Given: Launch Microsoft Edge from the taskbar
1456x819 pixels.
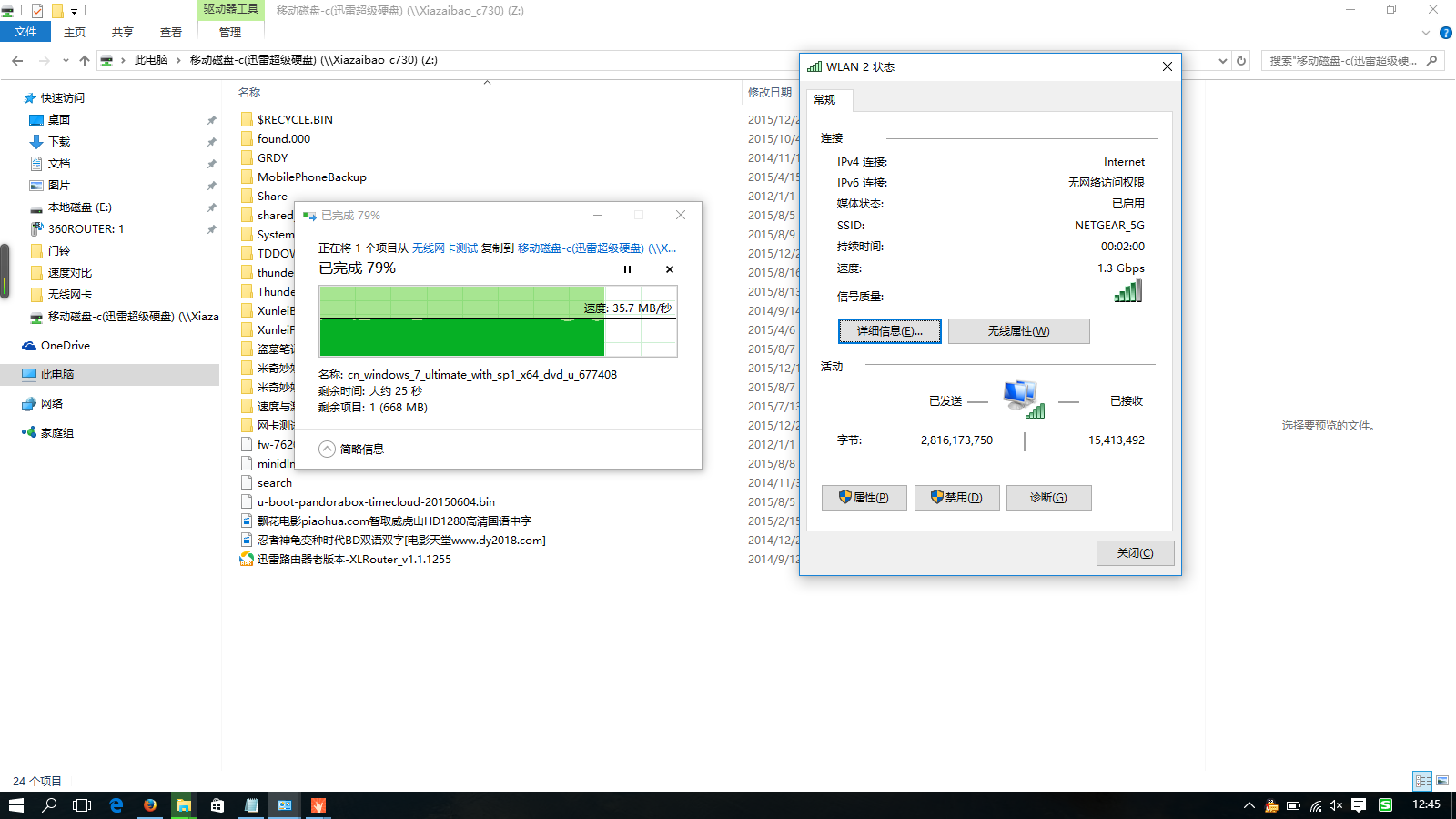Looking at the screenshot, I should 116,805.
